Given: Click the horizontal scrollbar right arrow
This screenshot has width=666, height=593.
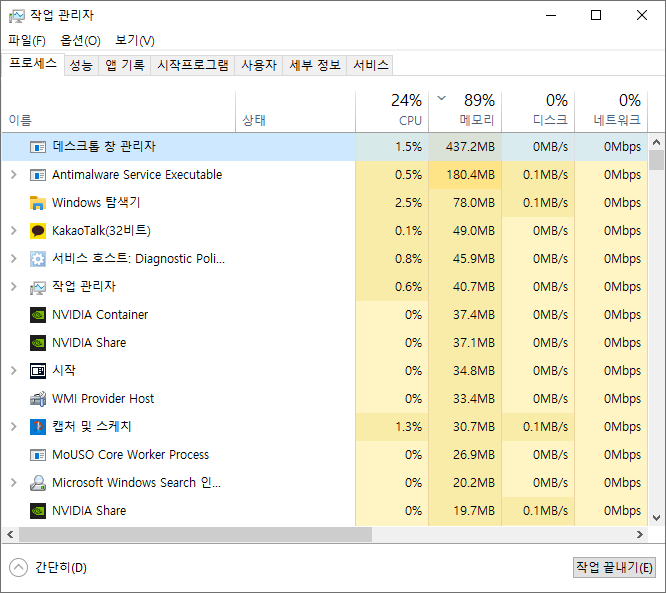Looking at the screenshot, I should pos(640,535).
